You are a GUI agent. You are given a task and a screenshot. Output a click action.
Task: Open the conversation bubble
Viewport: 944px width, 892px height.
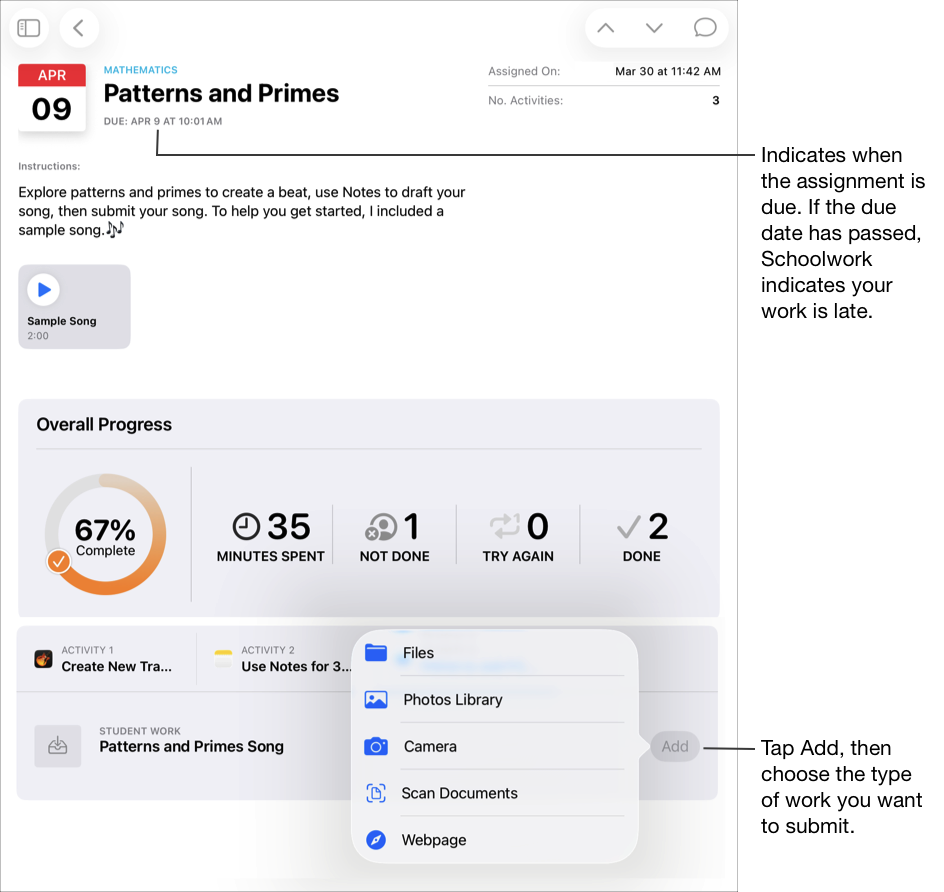point(705,27)
